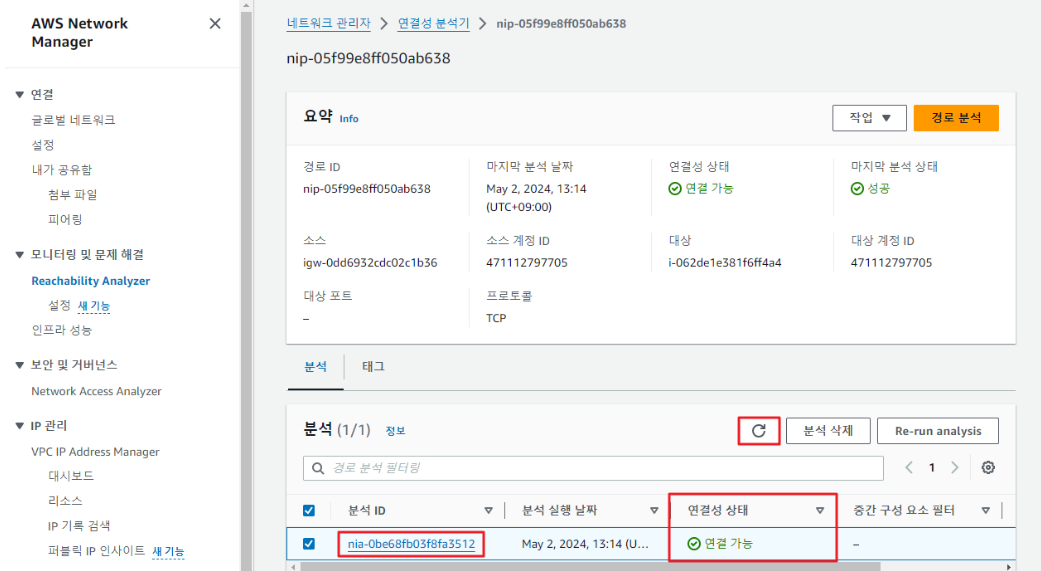Refresh the analysis list
This screenshot has width=1041, height=571.
tap(759, 431)
